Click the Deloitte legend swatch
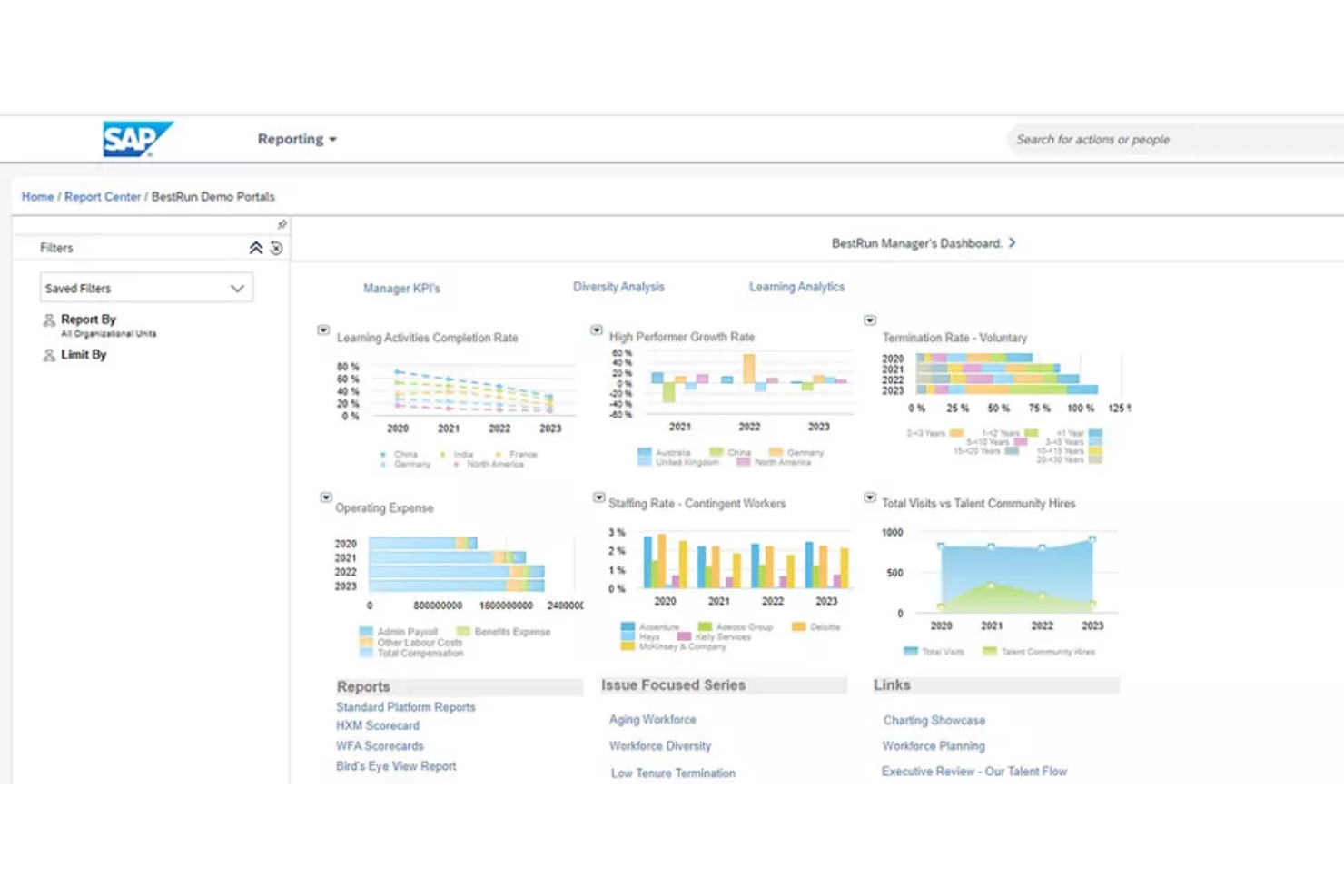This screenshot has width=1344, height=896. pyautogui.click(x=799, y=626)
